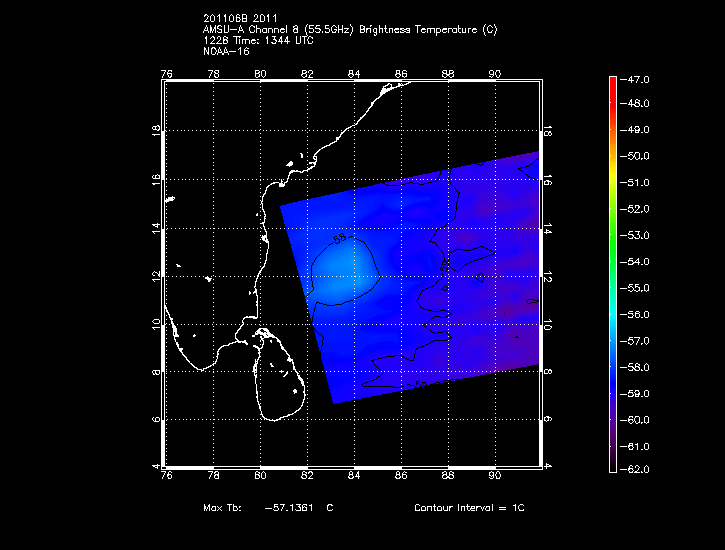Click the right axis latitude label 10
The width and height of the screenshot is (725, 550).
548,324
